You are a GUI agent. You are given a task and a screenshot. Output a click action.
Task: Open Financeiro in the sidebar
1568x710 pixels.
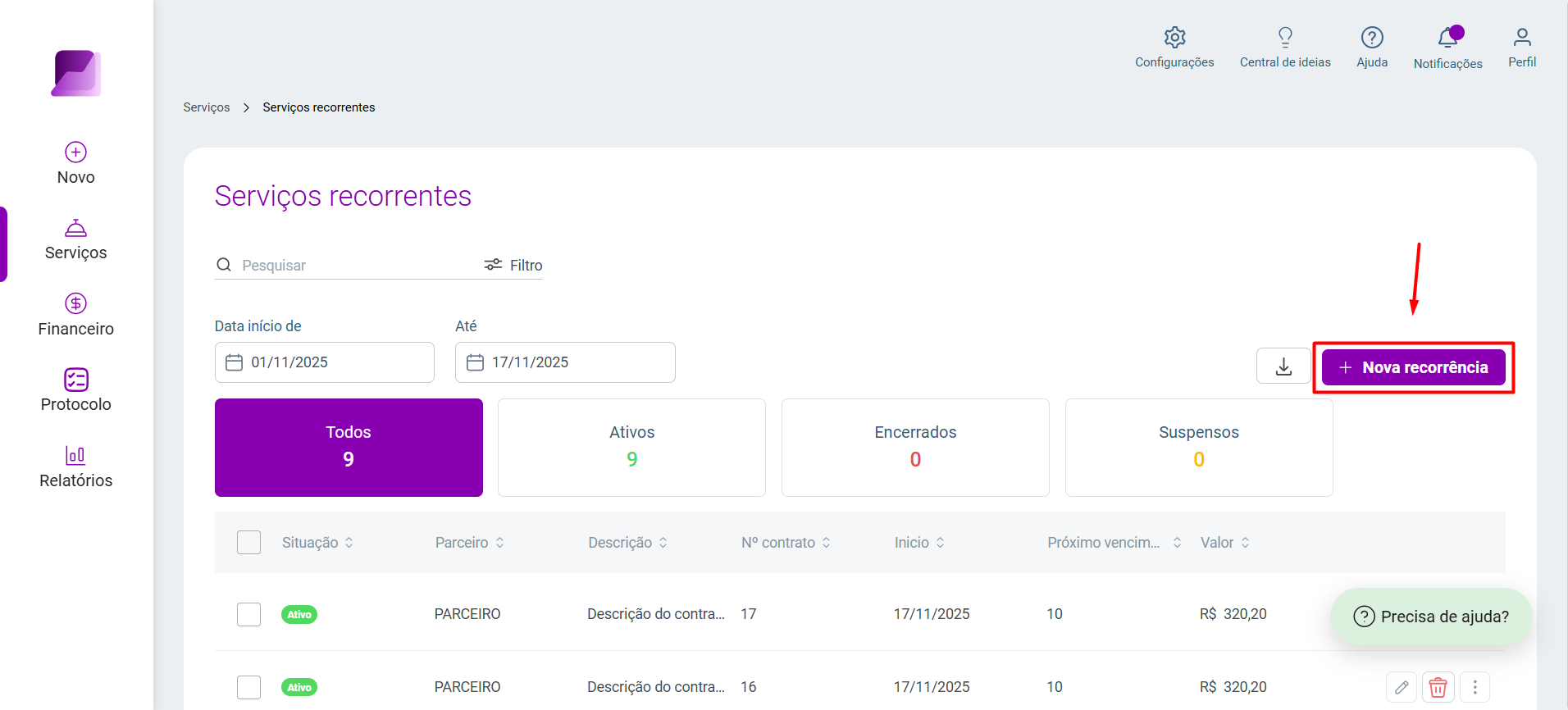(x=76, y=315)
